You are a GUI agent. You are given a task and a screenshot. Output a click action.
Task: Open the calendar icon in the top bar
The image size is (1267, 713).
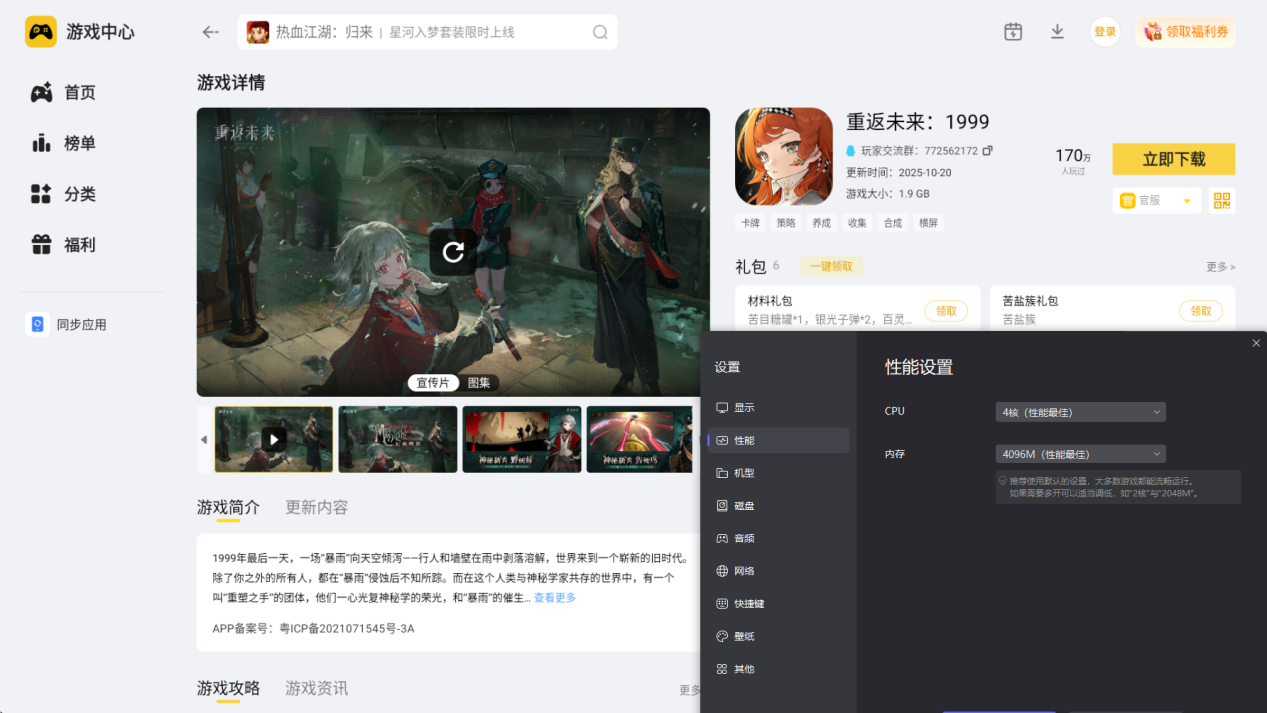click(x=1012, y=31)
